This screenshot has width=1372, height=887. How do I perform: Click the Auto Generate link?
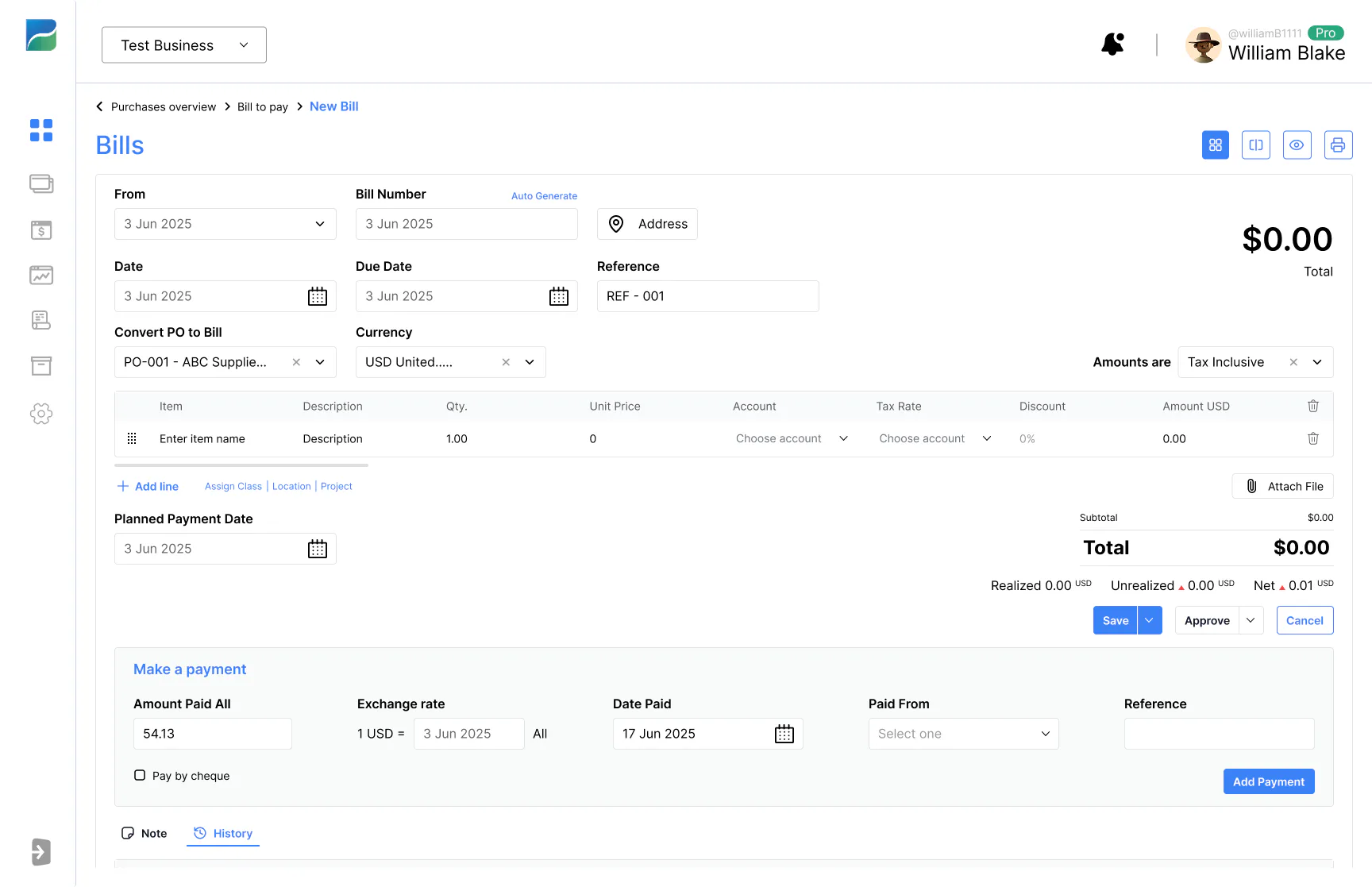tap(544, 196)
